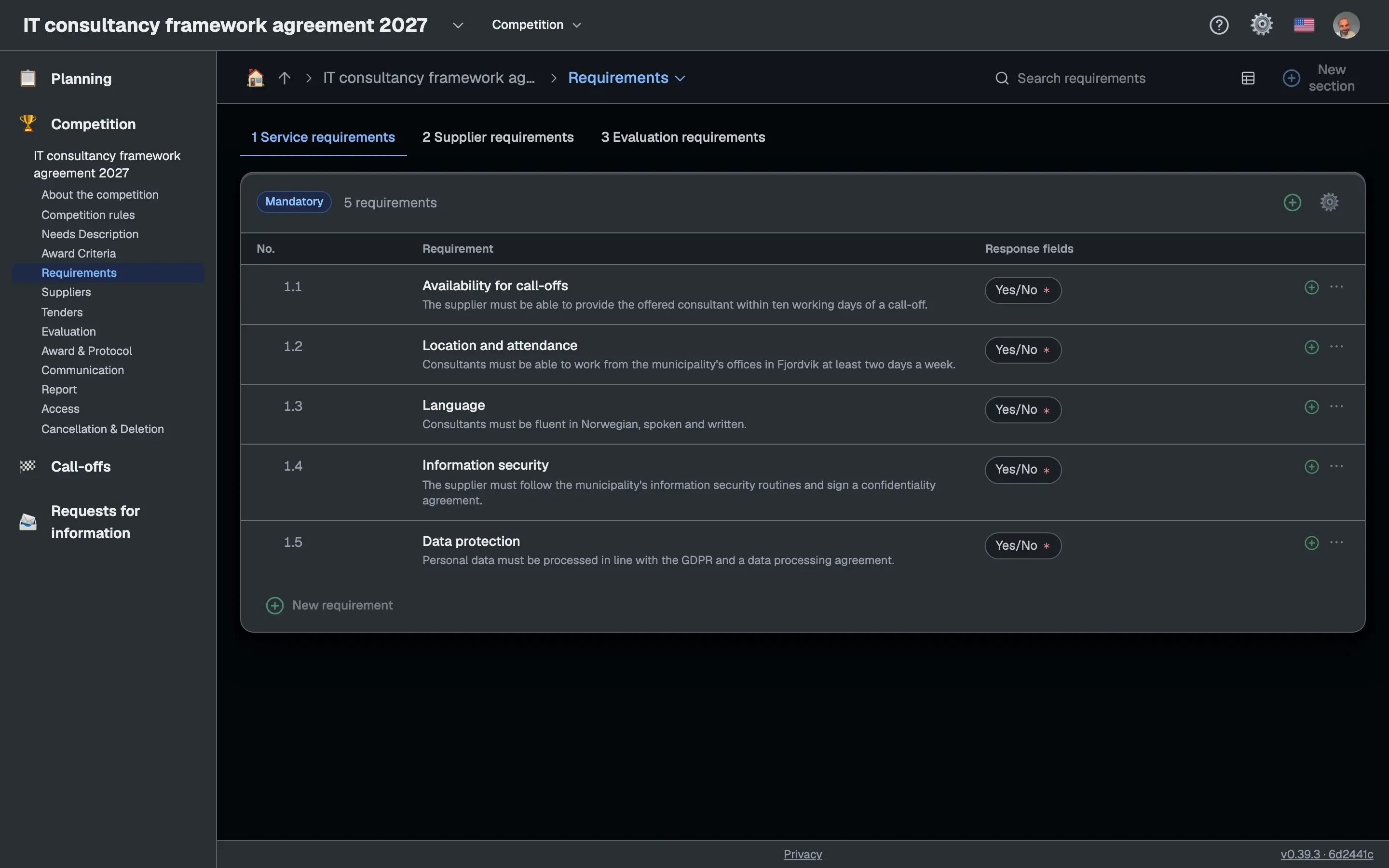
Task: Open IT consultancy framework breadcrumb
Action: [x=429, y=78]
